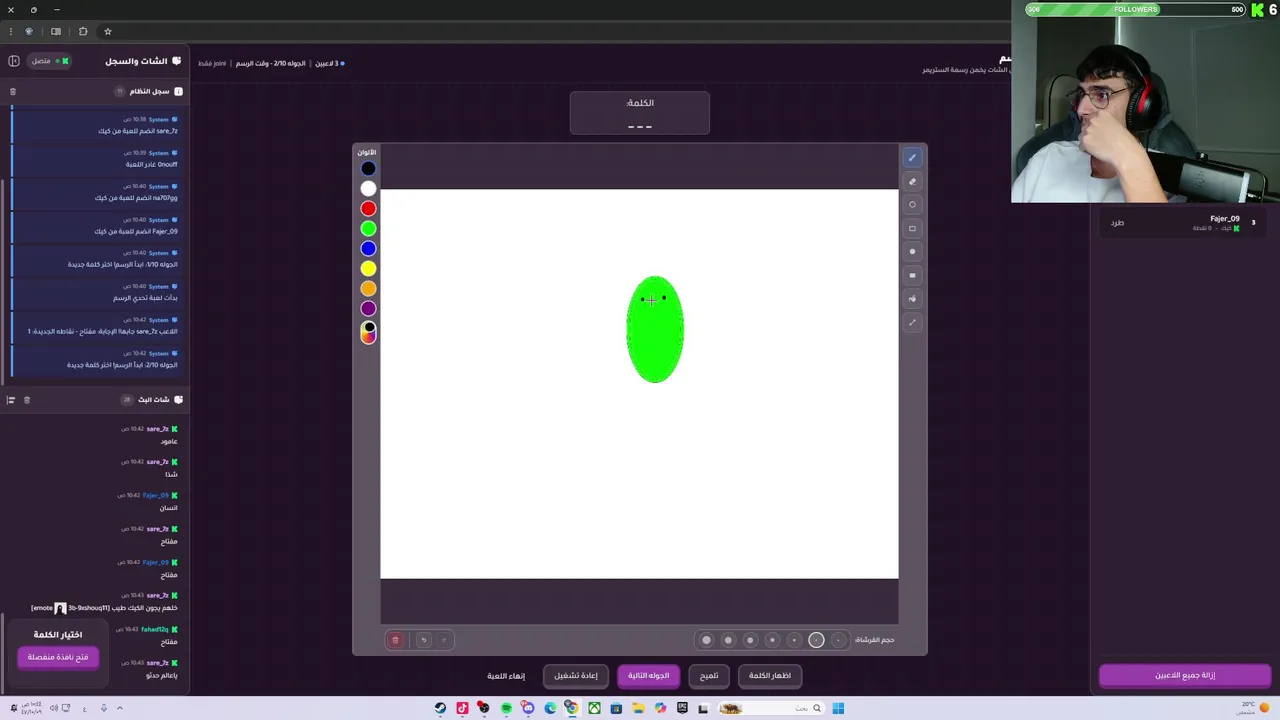
Task: Click إزالة جميع اللاعبين remove all players
Action: pos(1185,676)
